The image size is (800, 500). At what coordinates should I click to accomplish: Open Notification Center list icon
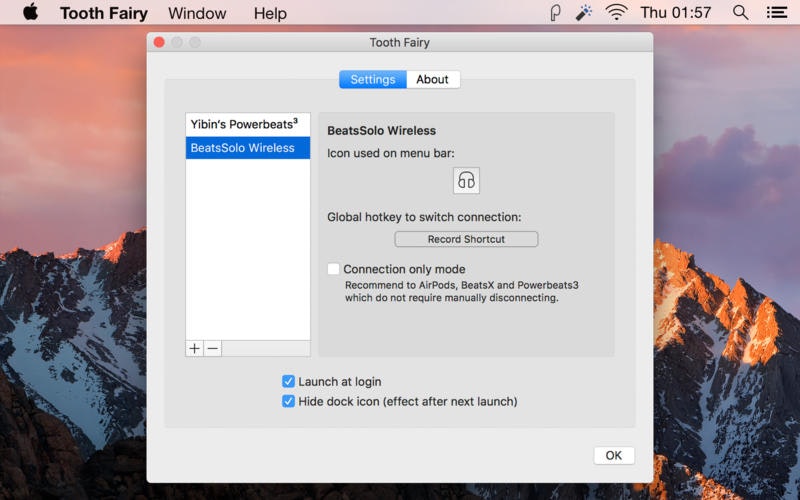(x=777, y=13)
